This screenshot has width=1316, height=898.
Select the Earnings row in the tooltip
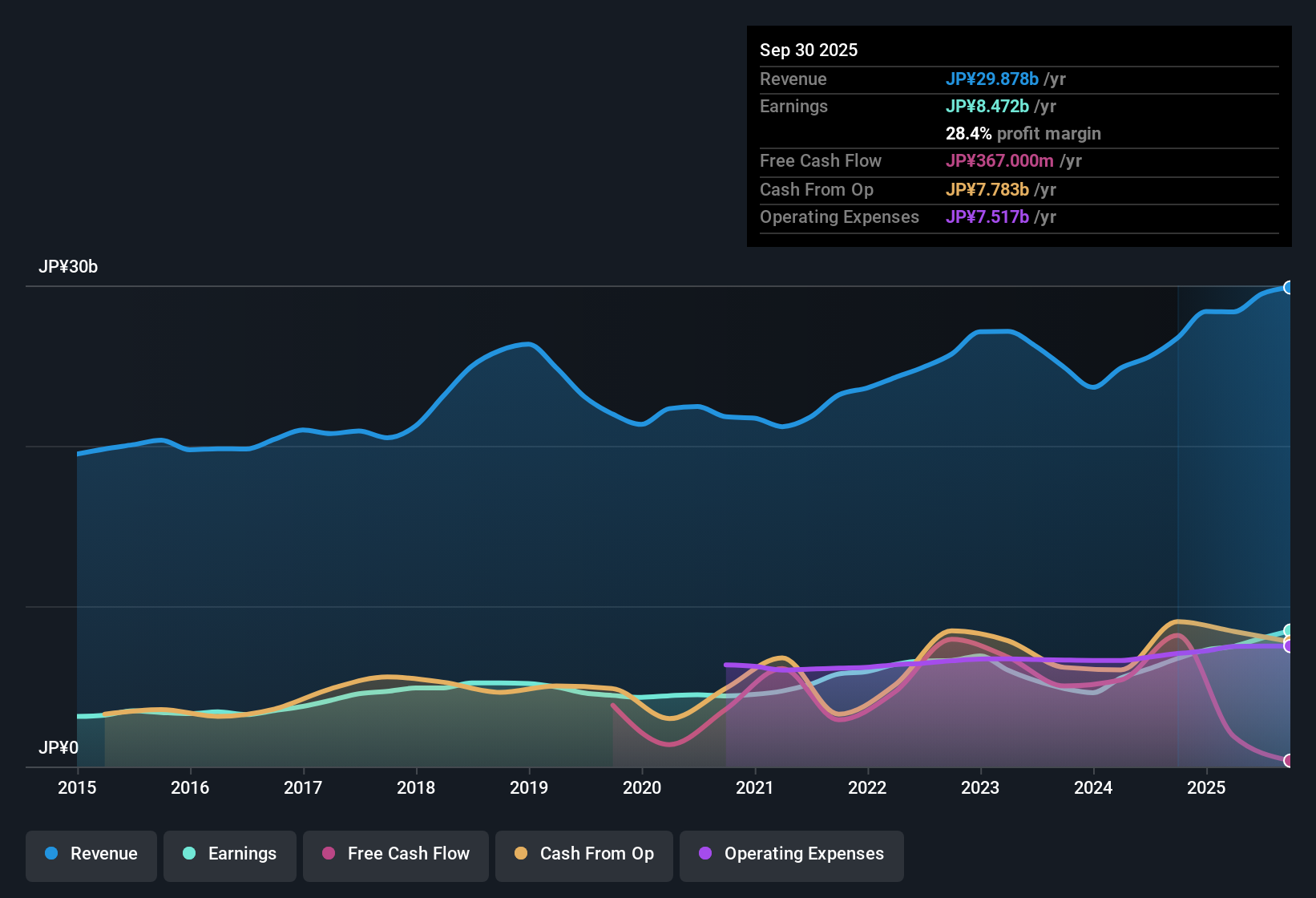coord(922,106)
